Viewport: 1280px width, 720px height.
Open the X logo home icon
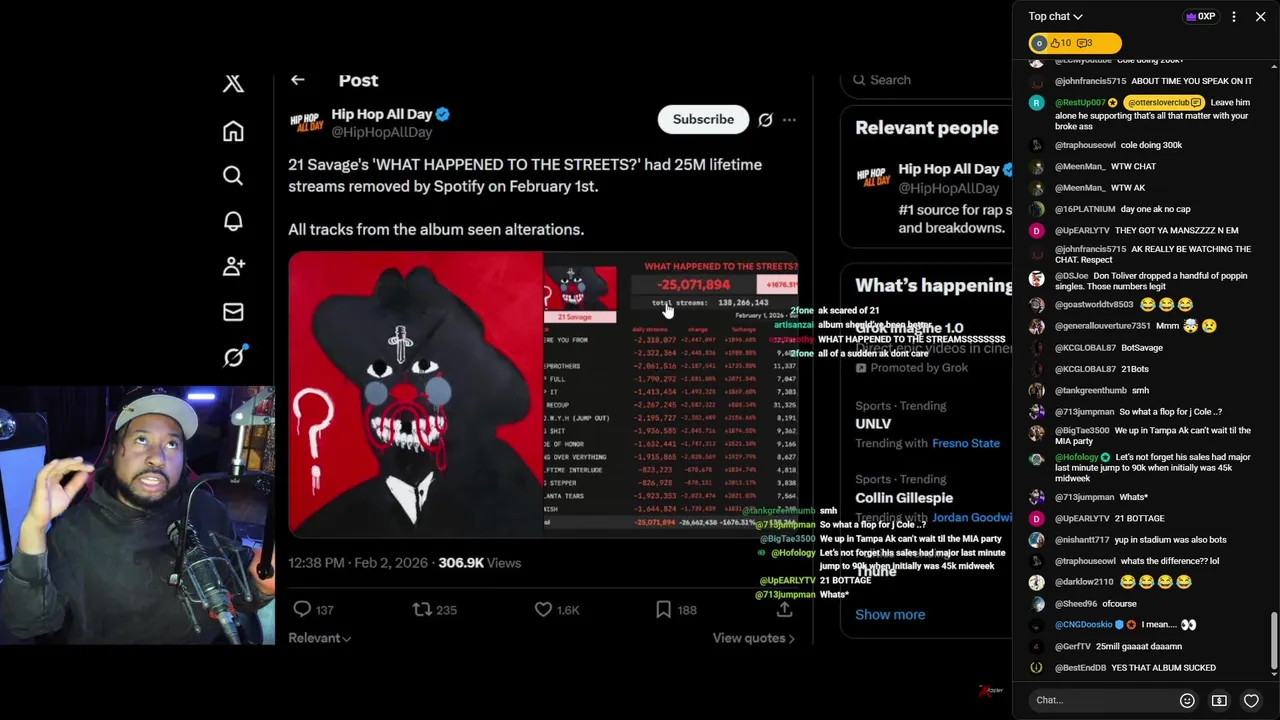[x=233, y=83]
